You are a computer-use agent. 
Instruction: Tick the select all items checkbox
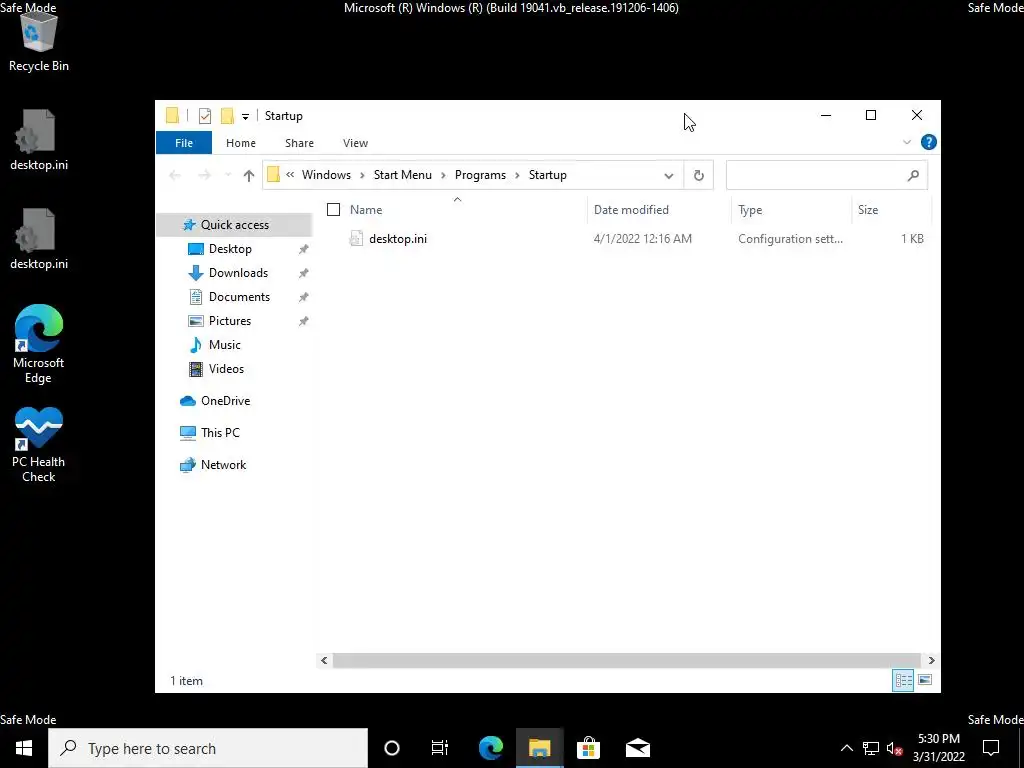(x=333, y=210)
